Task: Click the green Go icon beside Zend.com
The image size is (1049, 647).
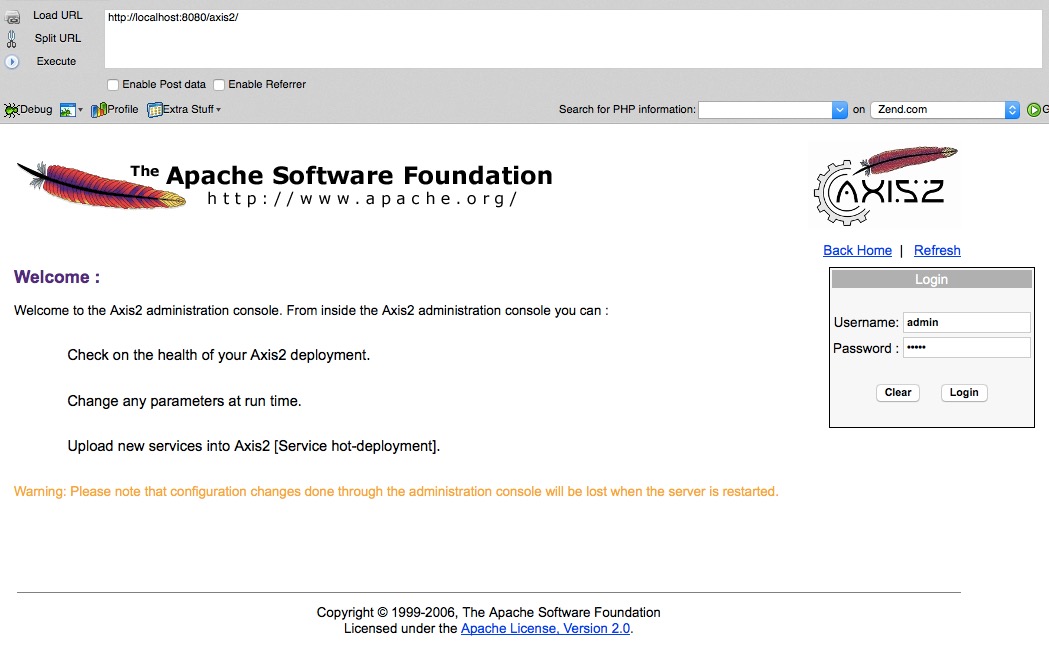Action: (1034, 110)
